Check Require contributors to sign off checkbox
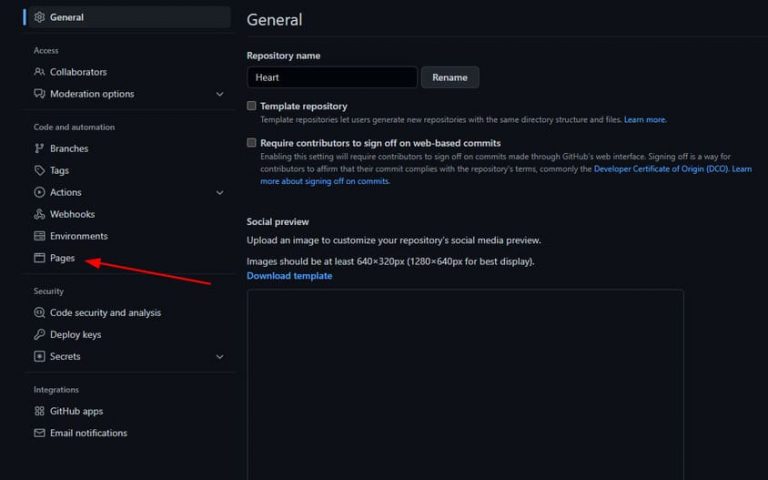The width and height of the screenshot is (768, 480). (x=252, y=143)
